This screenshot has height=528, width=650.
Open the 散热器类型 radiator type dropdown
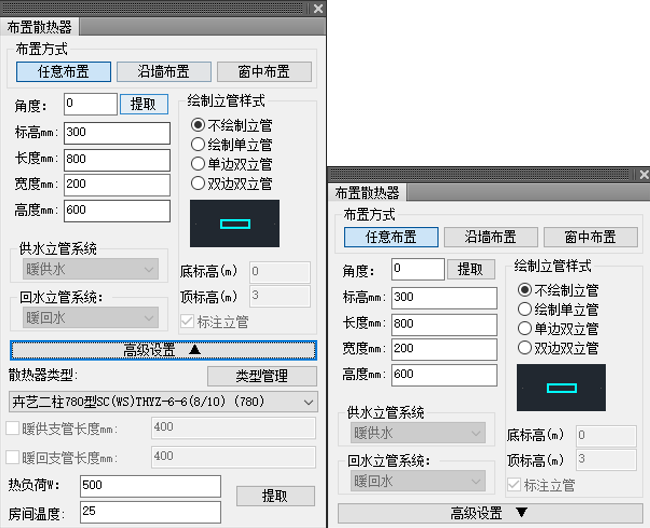click(x=163, y=402)
